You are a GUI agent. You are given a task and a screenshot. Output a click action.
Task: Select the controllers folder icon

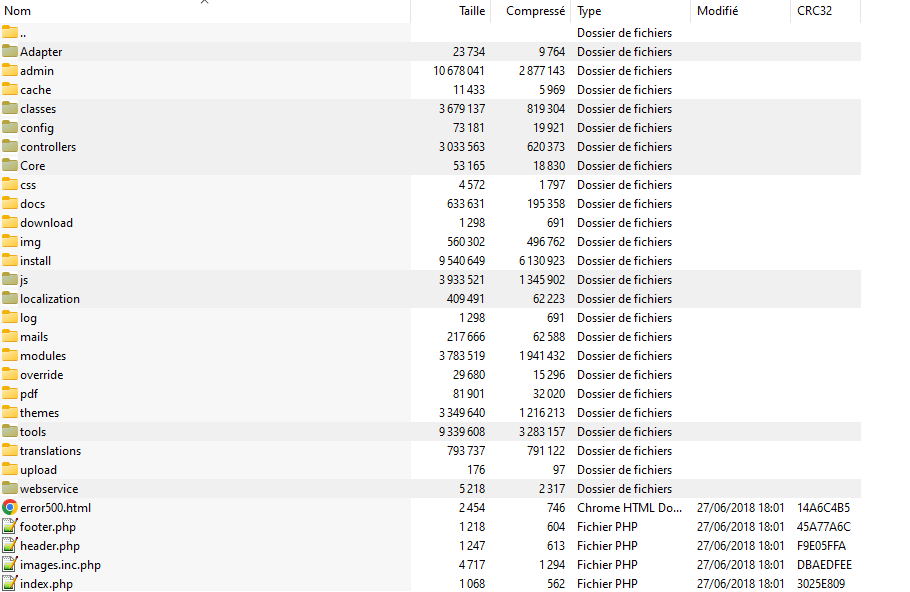[10, 146]
